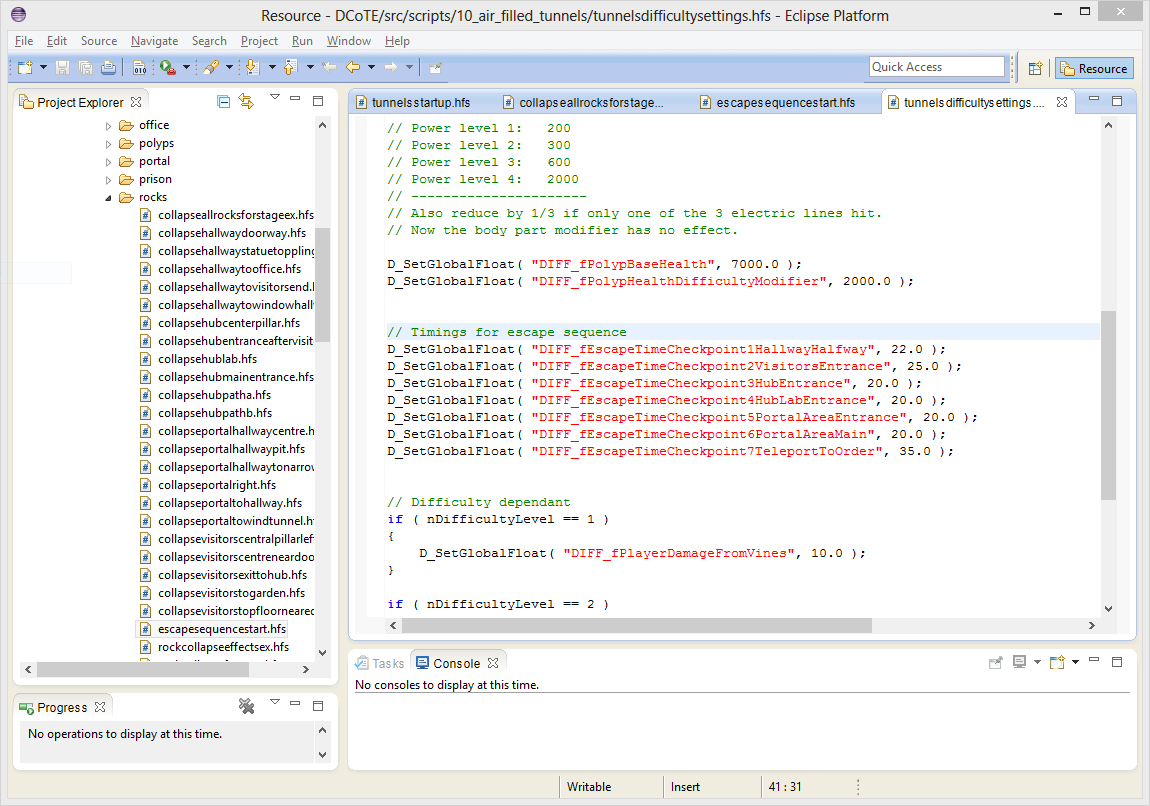The height and width of the screenshot is (806, 1150).
Task: Minimize the Project Explorer view
Action: coord(295,100)
